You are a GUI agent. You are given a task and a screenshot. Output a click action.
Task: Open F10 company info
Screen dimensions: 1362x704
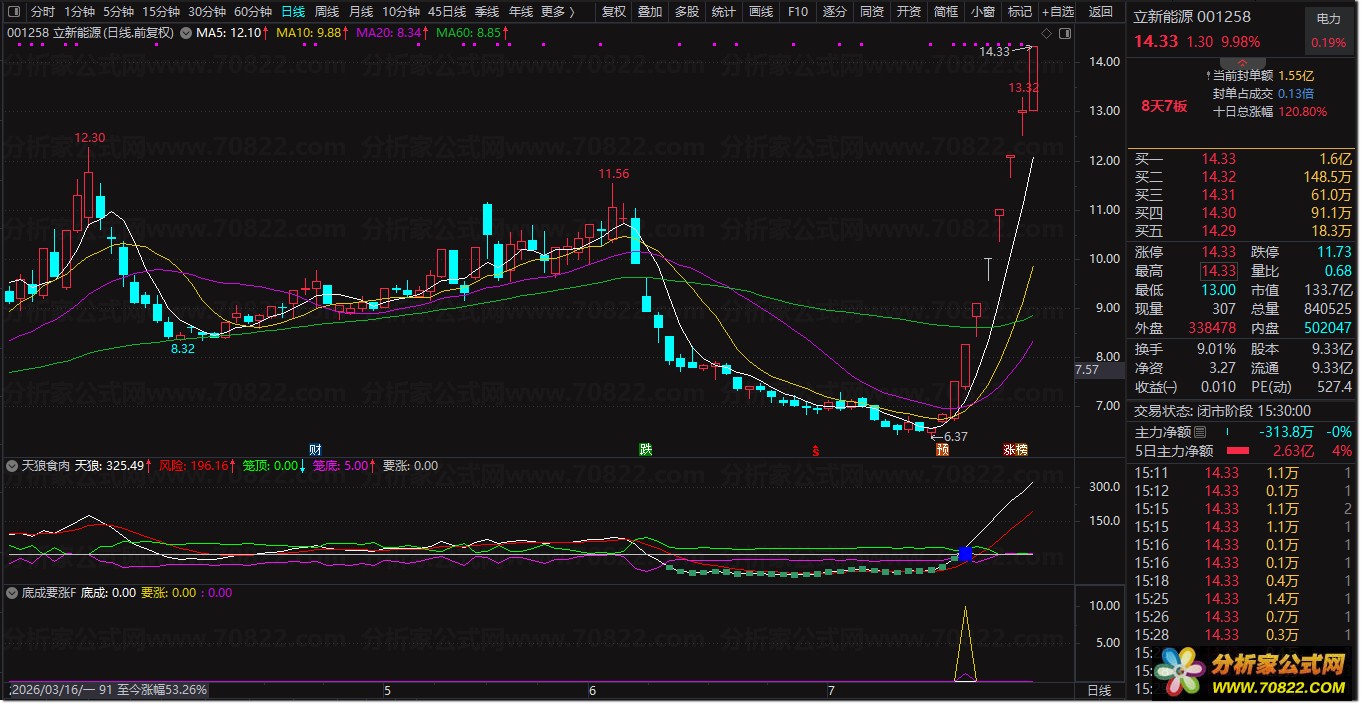click(x=798, y=13)
